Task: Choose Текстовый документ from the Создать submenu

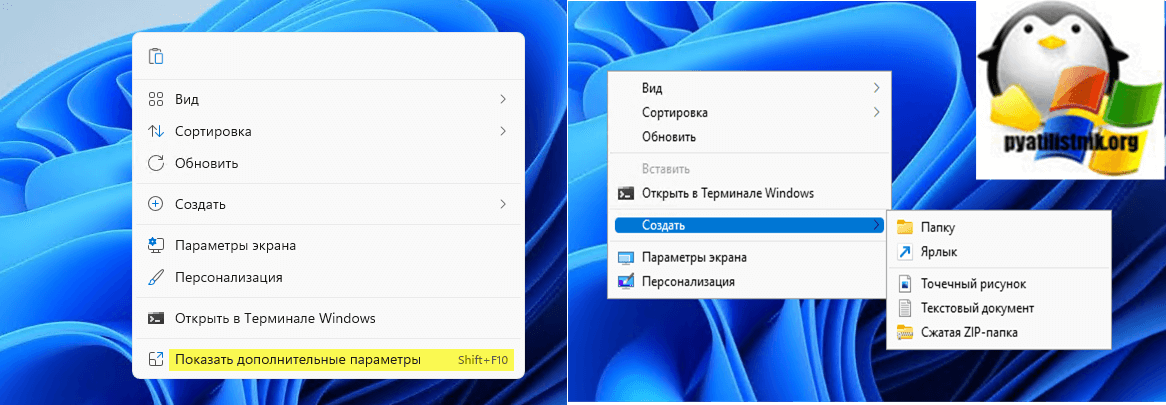Action: (978, 309)
